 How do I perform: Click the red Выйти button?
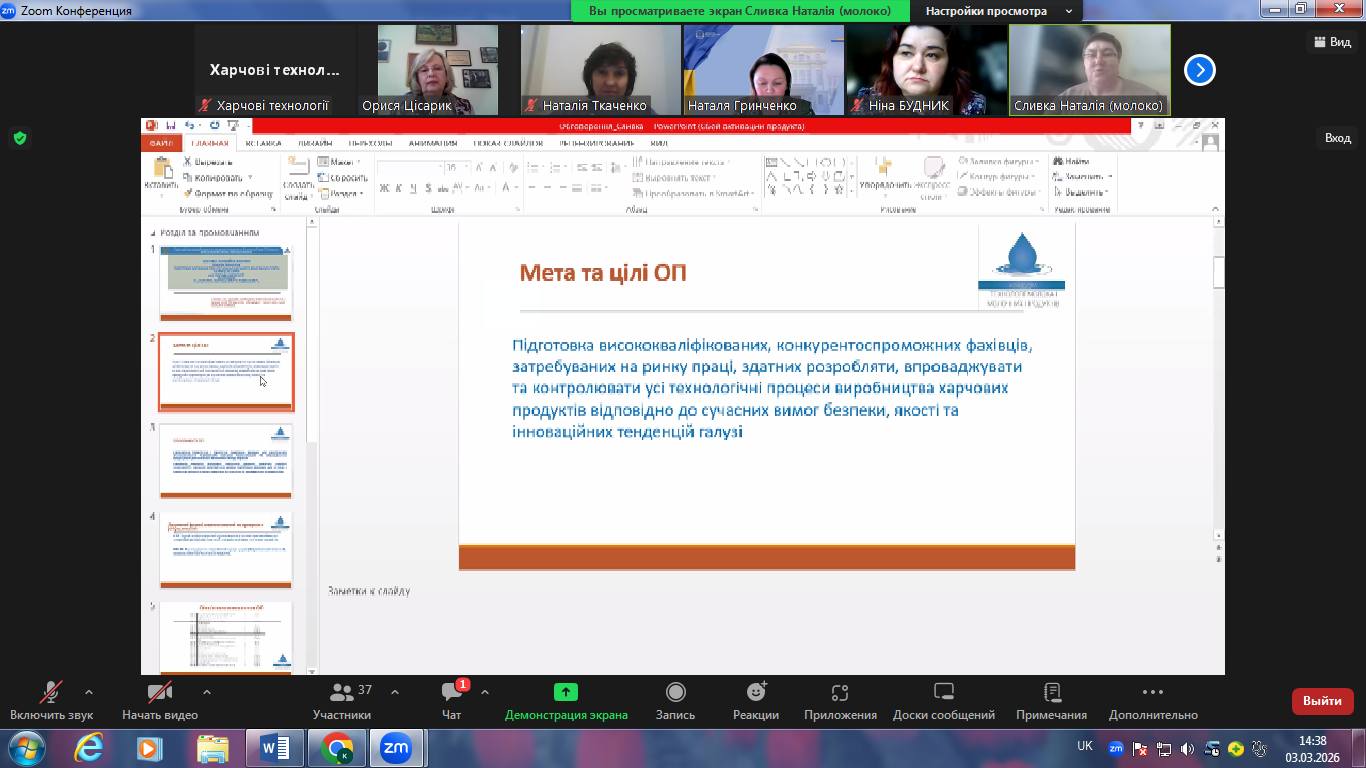1322,701
